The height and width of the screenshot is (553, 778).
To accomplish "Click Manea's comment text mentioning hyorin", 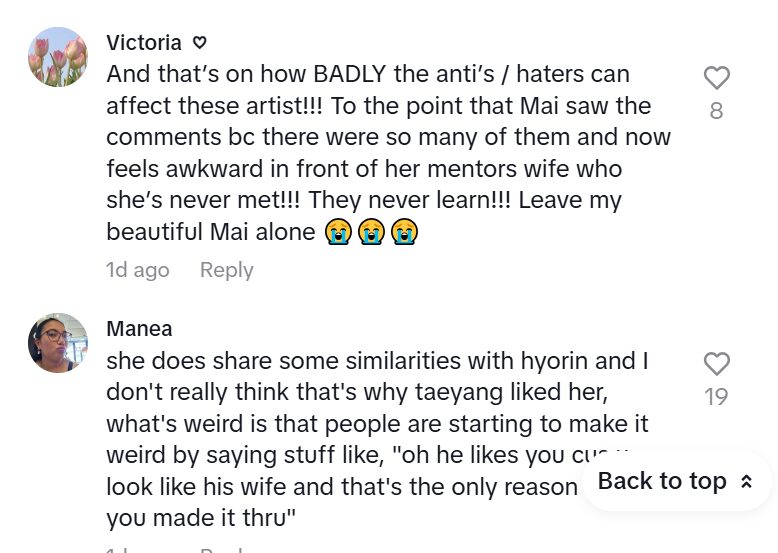I will [x=371, y=360].
